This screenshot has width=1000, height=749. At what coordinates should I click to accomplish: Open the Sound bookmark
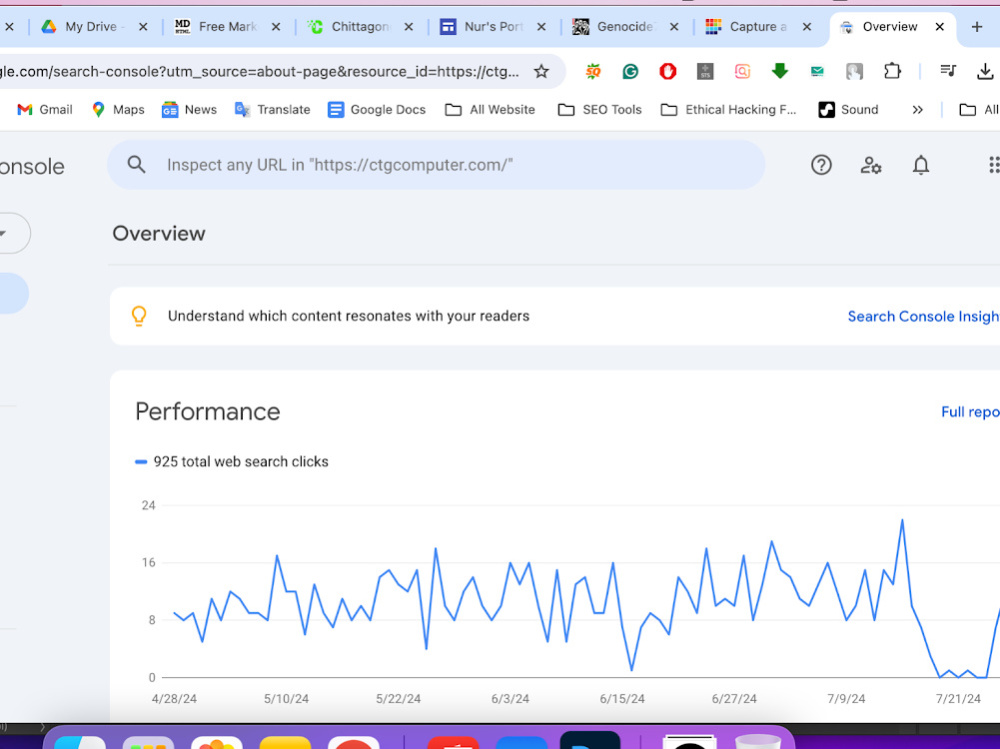click(848, 110)
